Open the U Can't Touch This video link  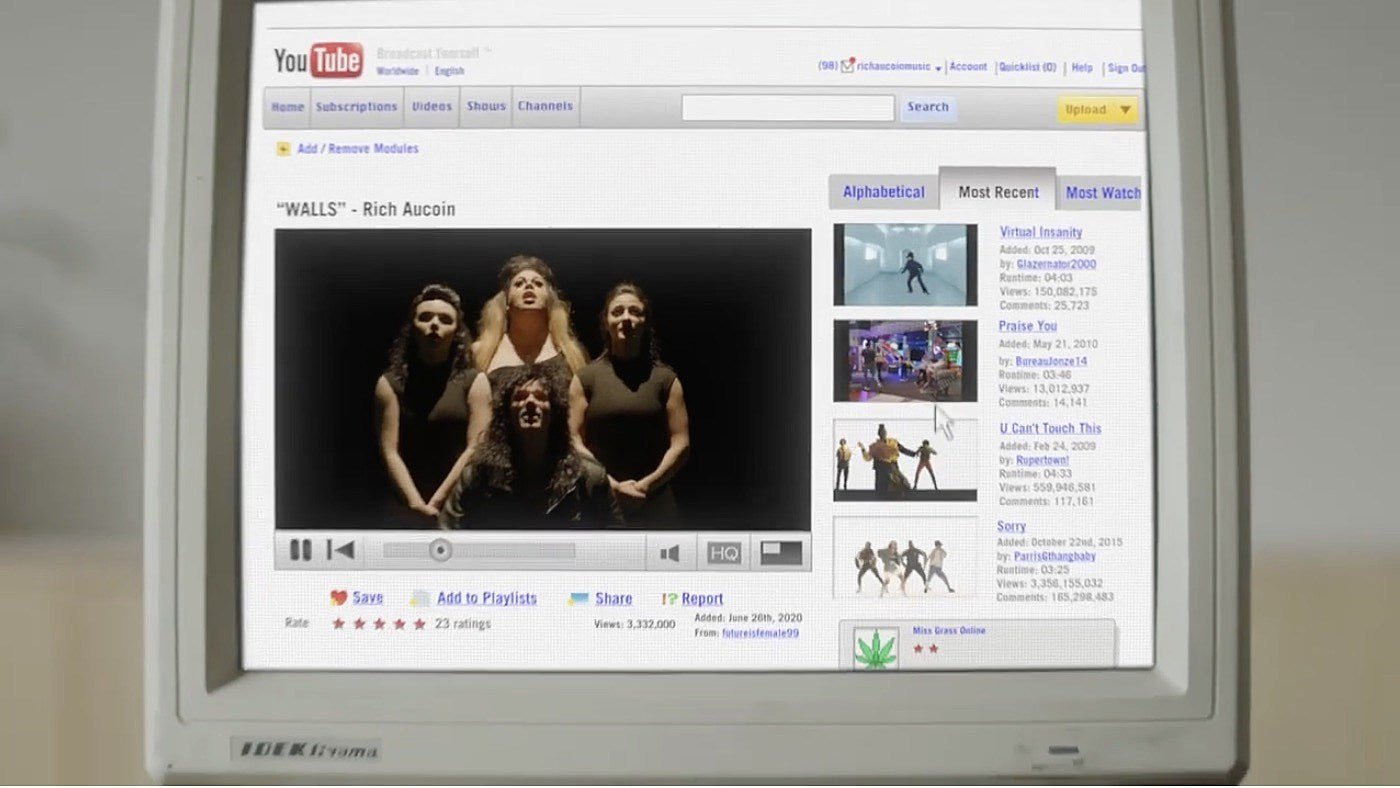tap(1050, 428)
